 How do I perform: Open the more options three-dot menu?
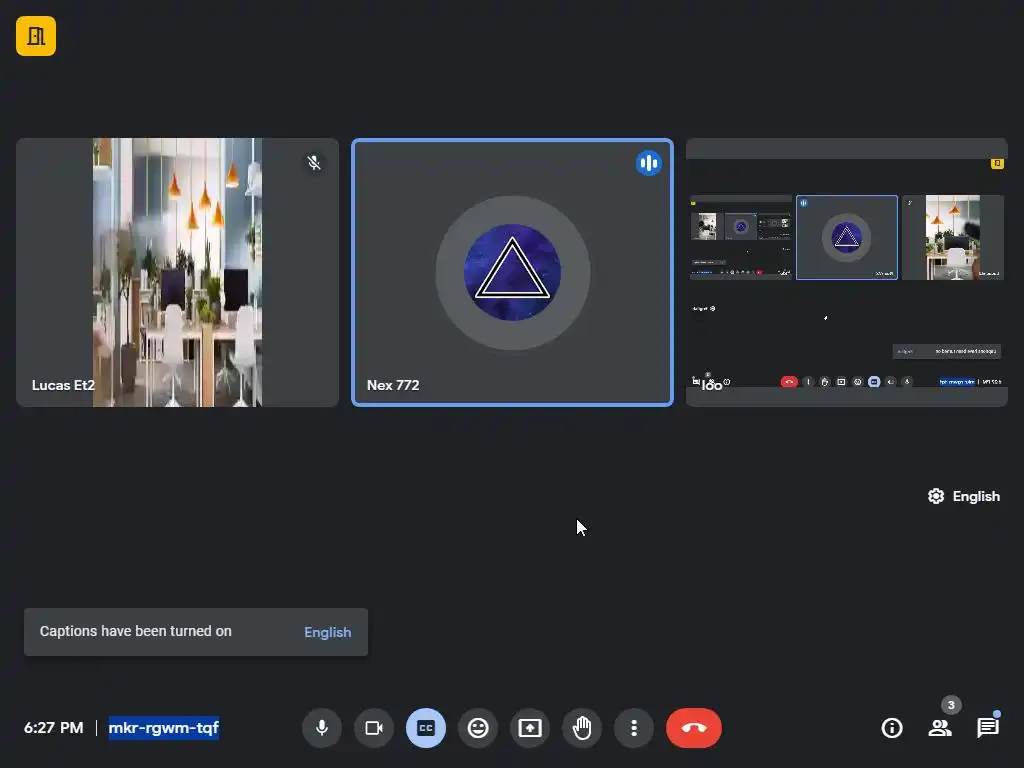click(633, 728)
